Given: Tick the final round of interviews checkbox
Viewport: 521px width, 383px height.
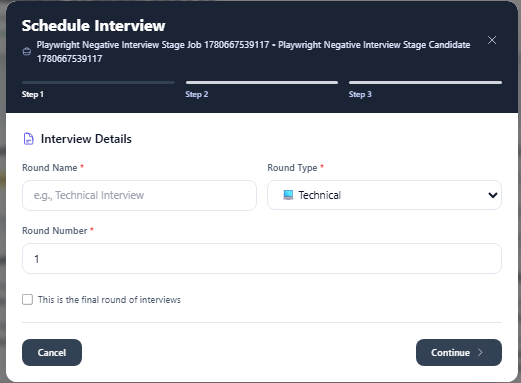Looking at the screenshot, I should click(27, 299).
